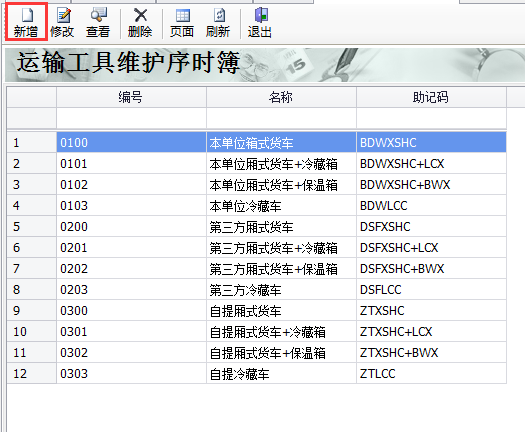
Task: Select the highlighted 0100 row
Action: (x=256, y=143)
